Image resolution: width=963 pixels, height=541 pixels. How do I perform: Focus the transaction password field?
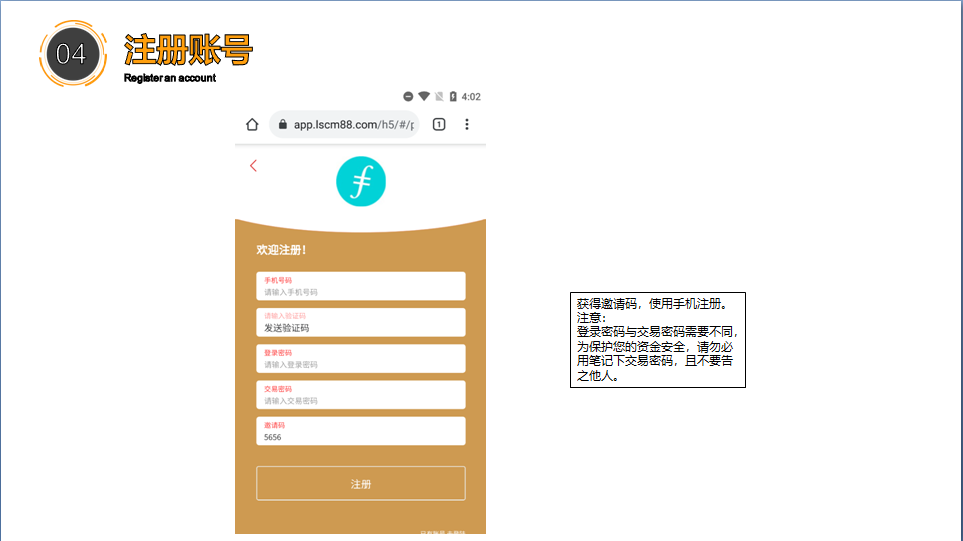coord(361,395)
